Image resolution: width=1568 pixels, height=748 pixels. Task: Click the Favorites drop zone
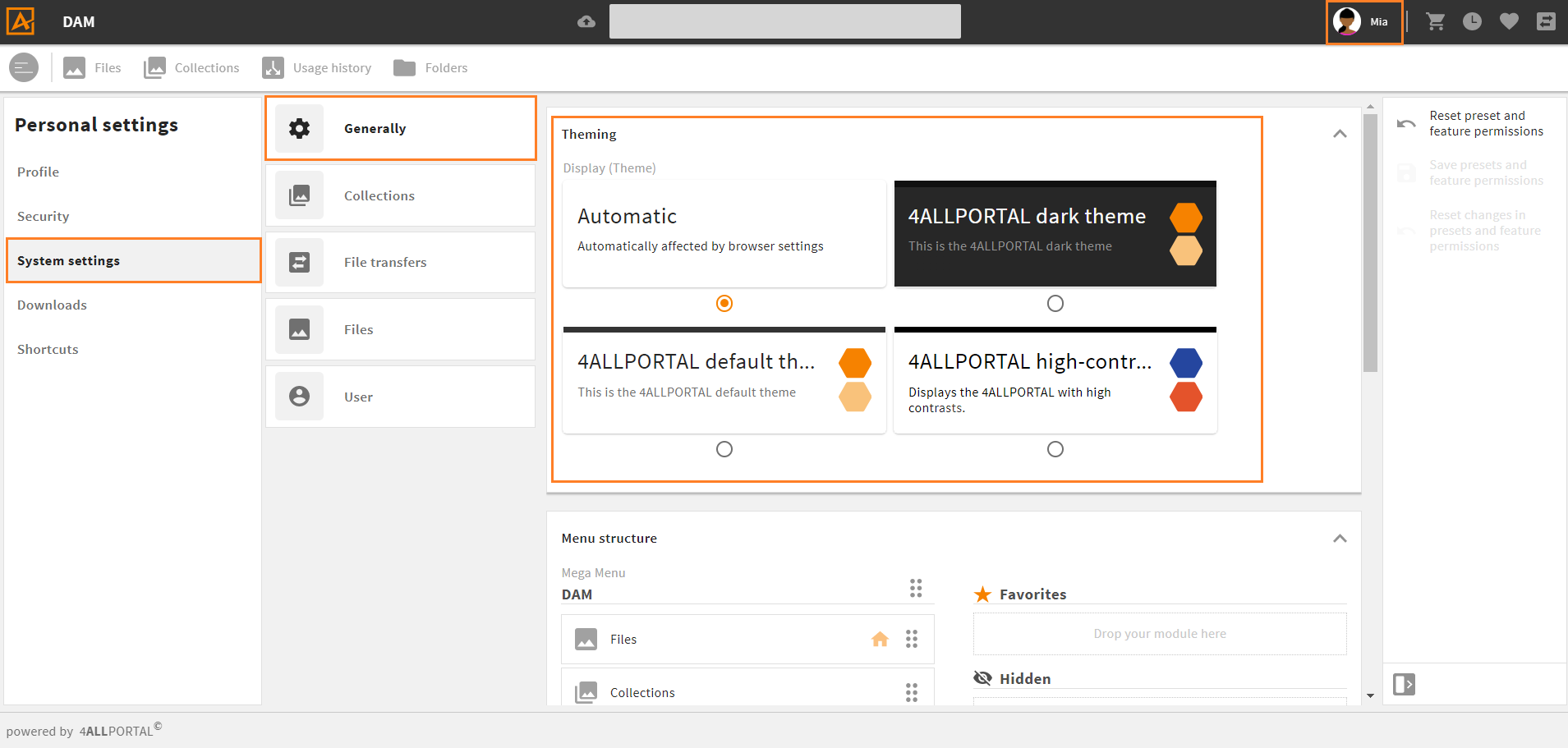pyautogui.click(x=1160, y=634)
